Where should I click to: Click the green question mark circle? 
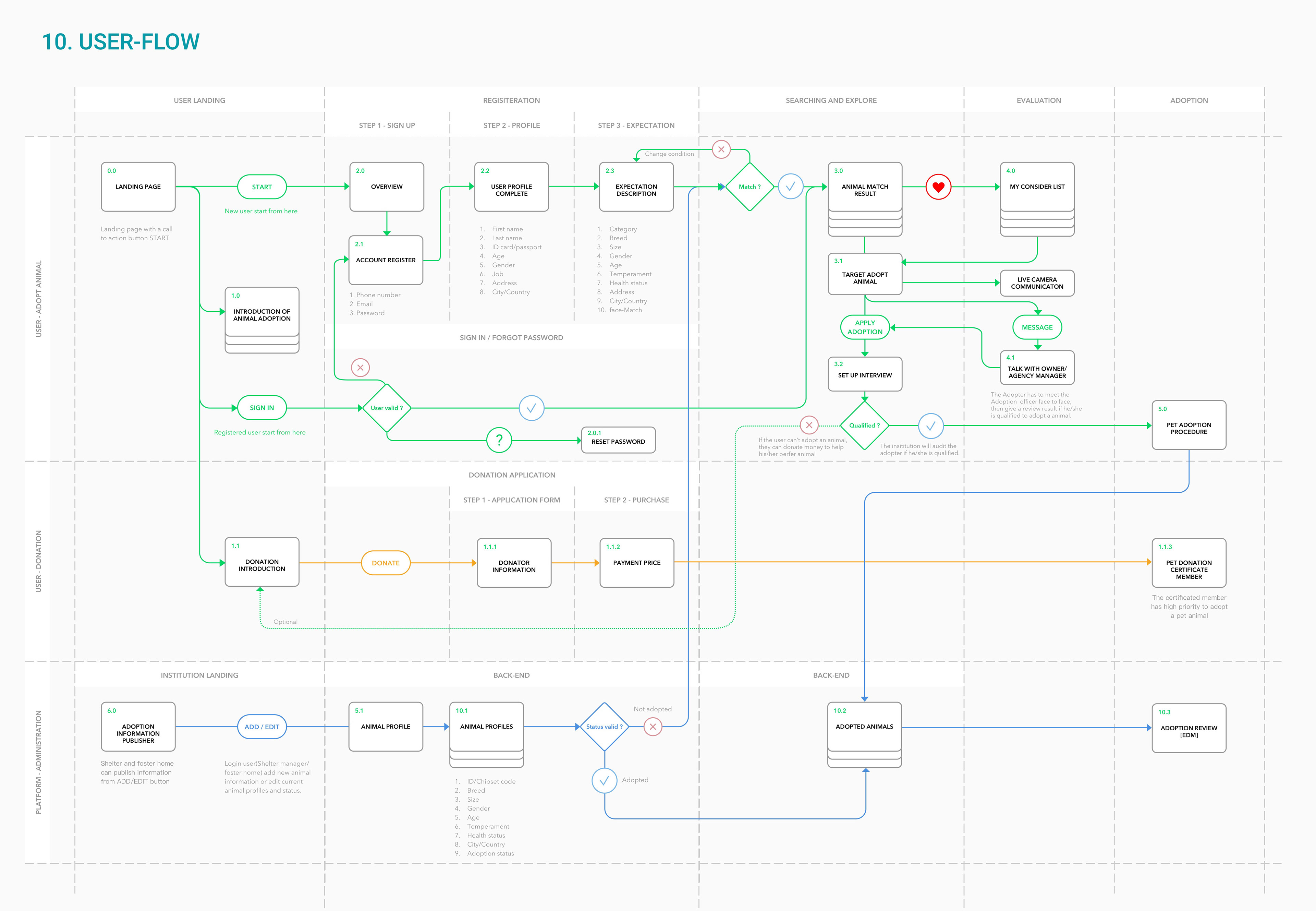coord(499,440)
